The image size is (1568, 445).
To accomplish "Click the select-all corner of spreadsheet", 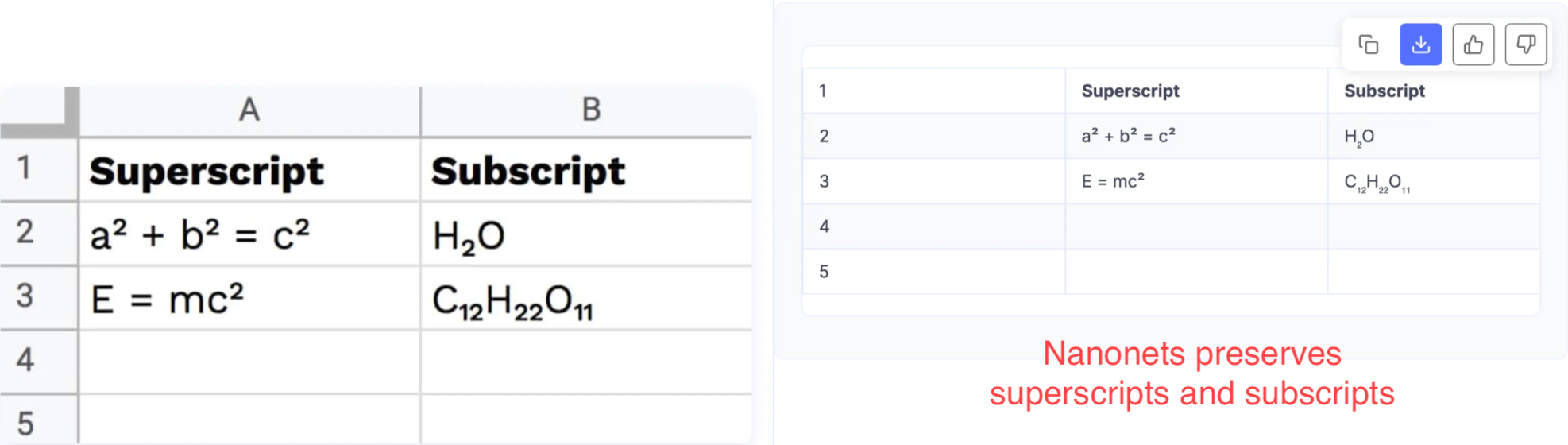I will tap(40, 110).
